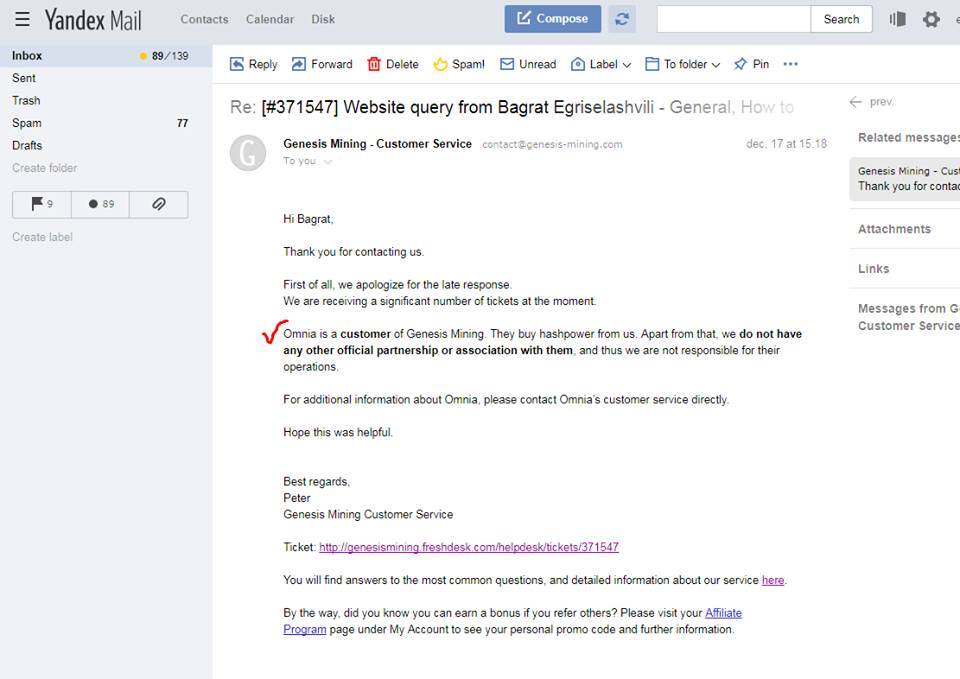Click the Label tag icon
The image size is (960, 679).
click(x=577, y=64)
